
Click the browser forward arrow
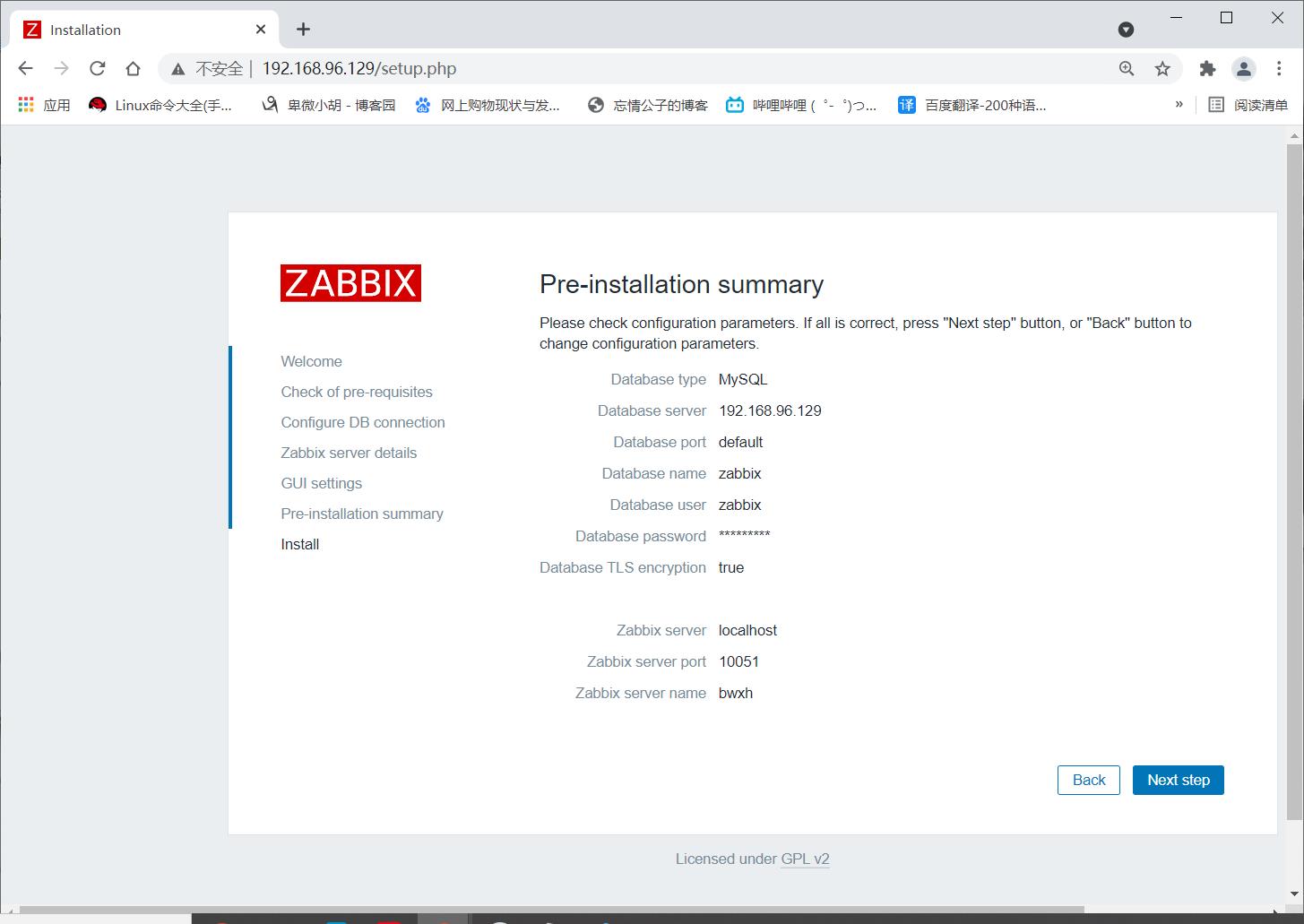pos(62,68)
